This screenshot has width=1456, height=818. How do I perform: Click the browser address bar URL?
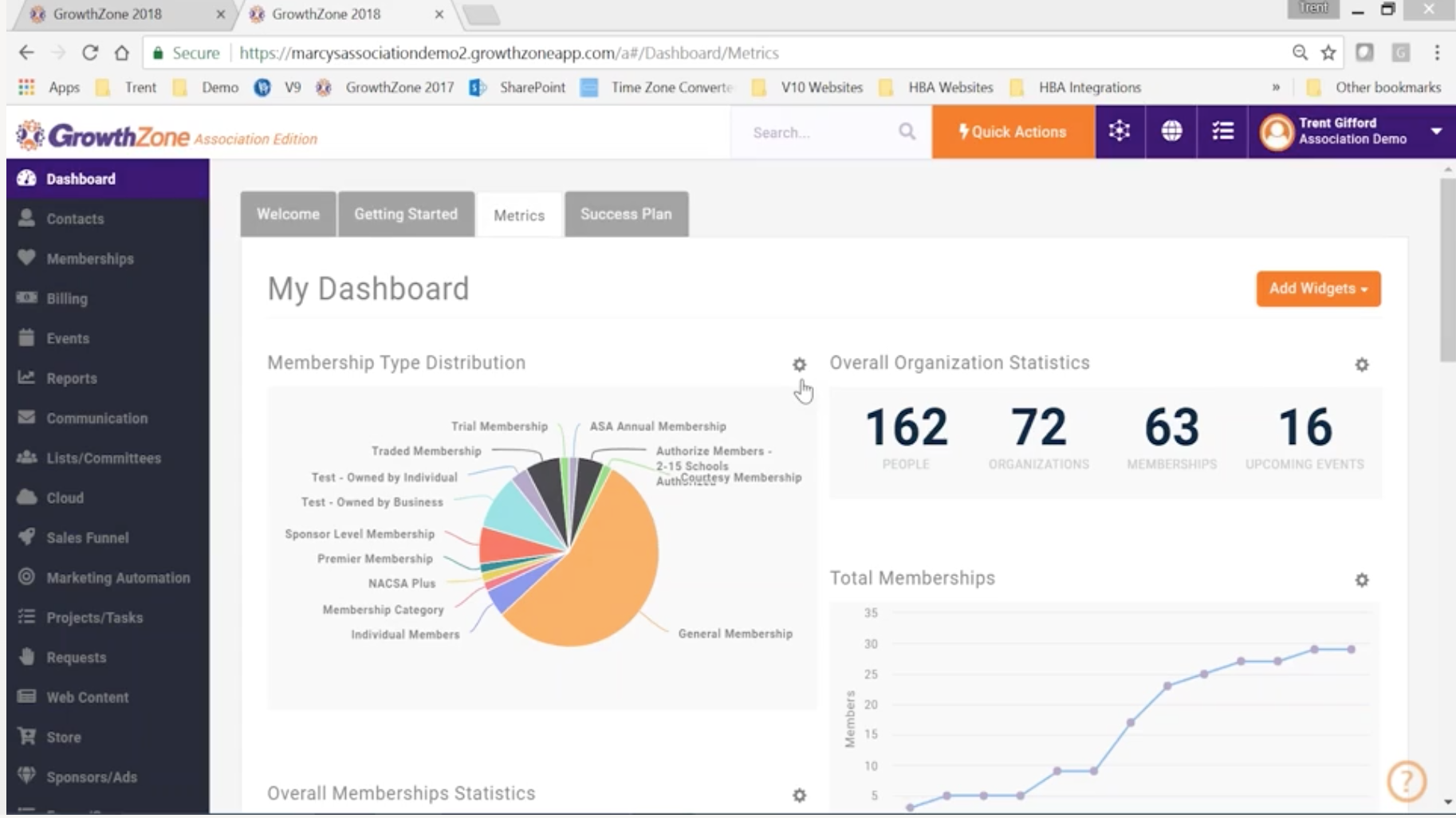[x=509, y=53]
